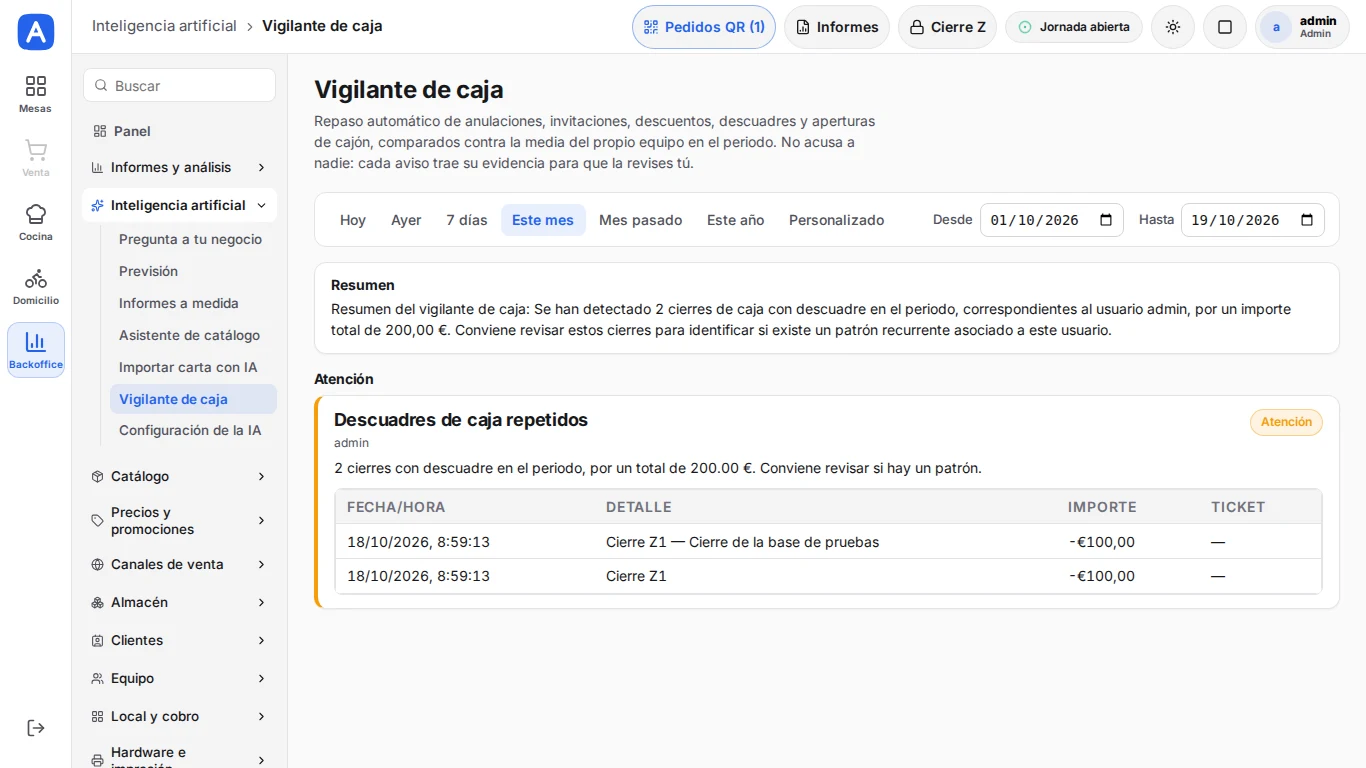Image resolution: width=1366 pixels, height=768 pixels.
Task: Open the Domicilio bicycle icon
Action: [36, 278]
